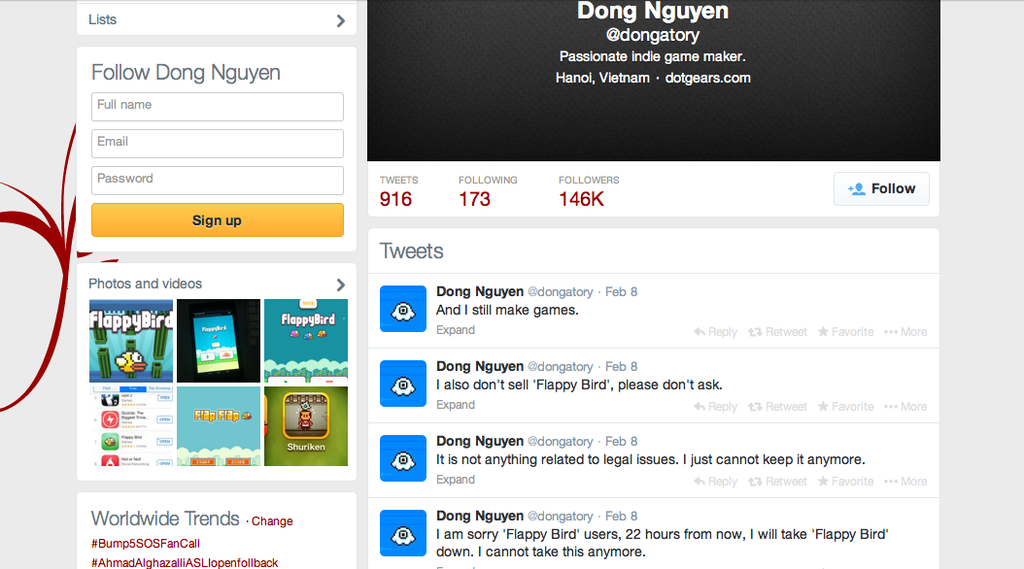Open the phone screen photo thumbnail
This screenshot has height=569, width=1024.
tap(219, 340)
